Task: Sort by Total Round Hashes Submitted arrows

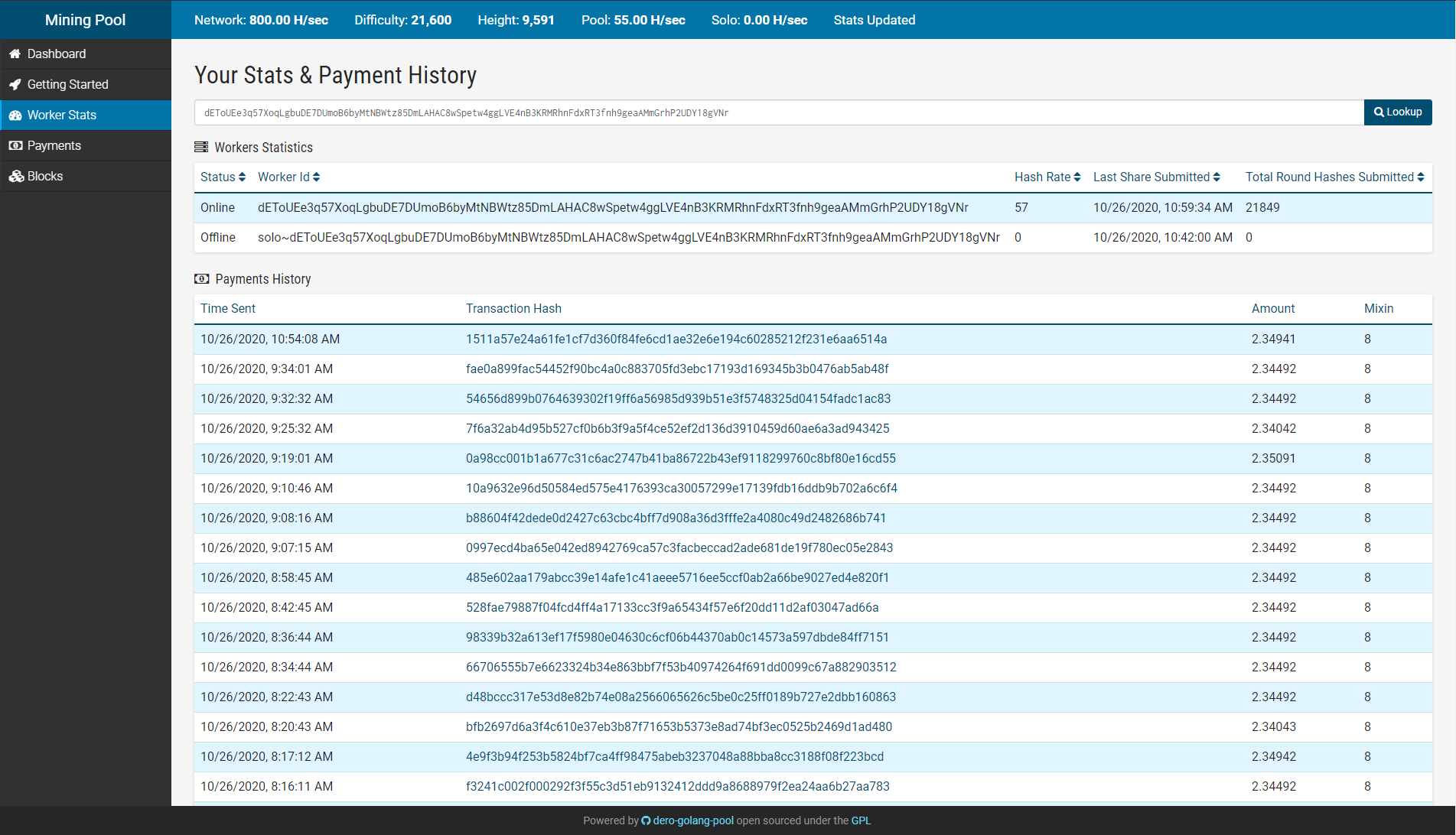Action: (1421, 177)
